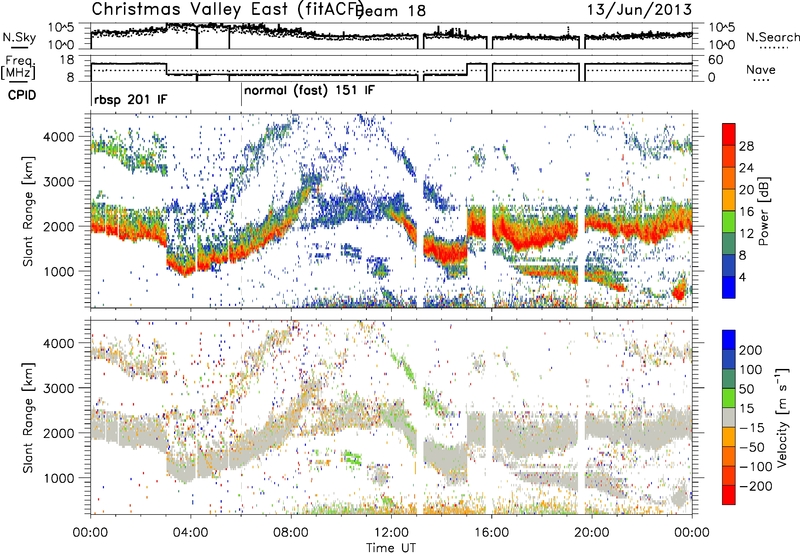Click the 1000 tick of velocity panel
This screenshot has height=554, width=800.
pyautogui.click(x=58, y=478)
